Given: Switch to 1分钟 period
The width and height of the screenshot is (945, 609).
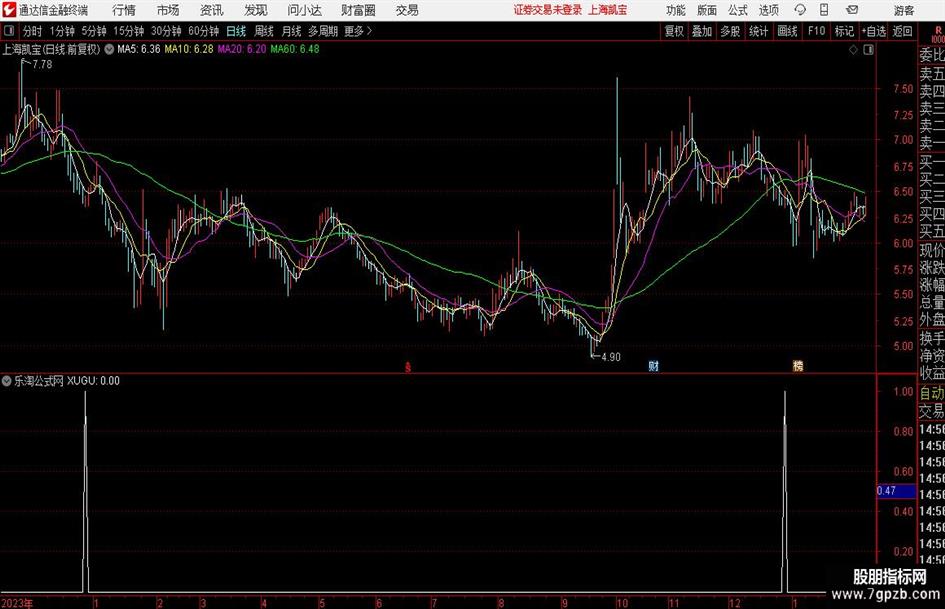Looking at the screenshot, I should (x=62, y=31).
